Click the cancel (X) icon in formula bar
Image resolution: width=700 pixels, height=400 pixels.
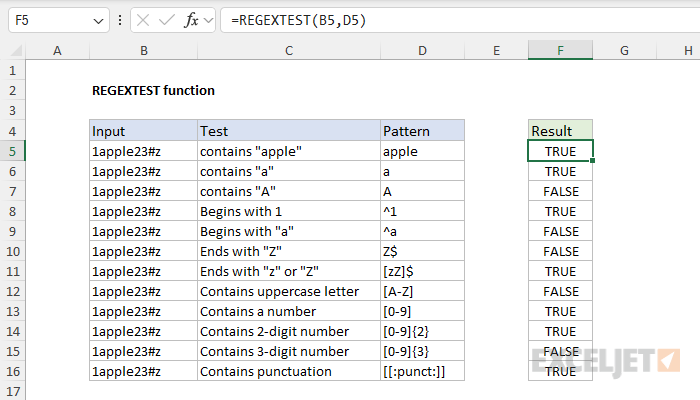point(143,20)
